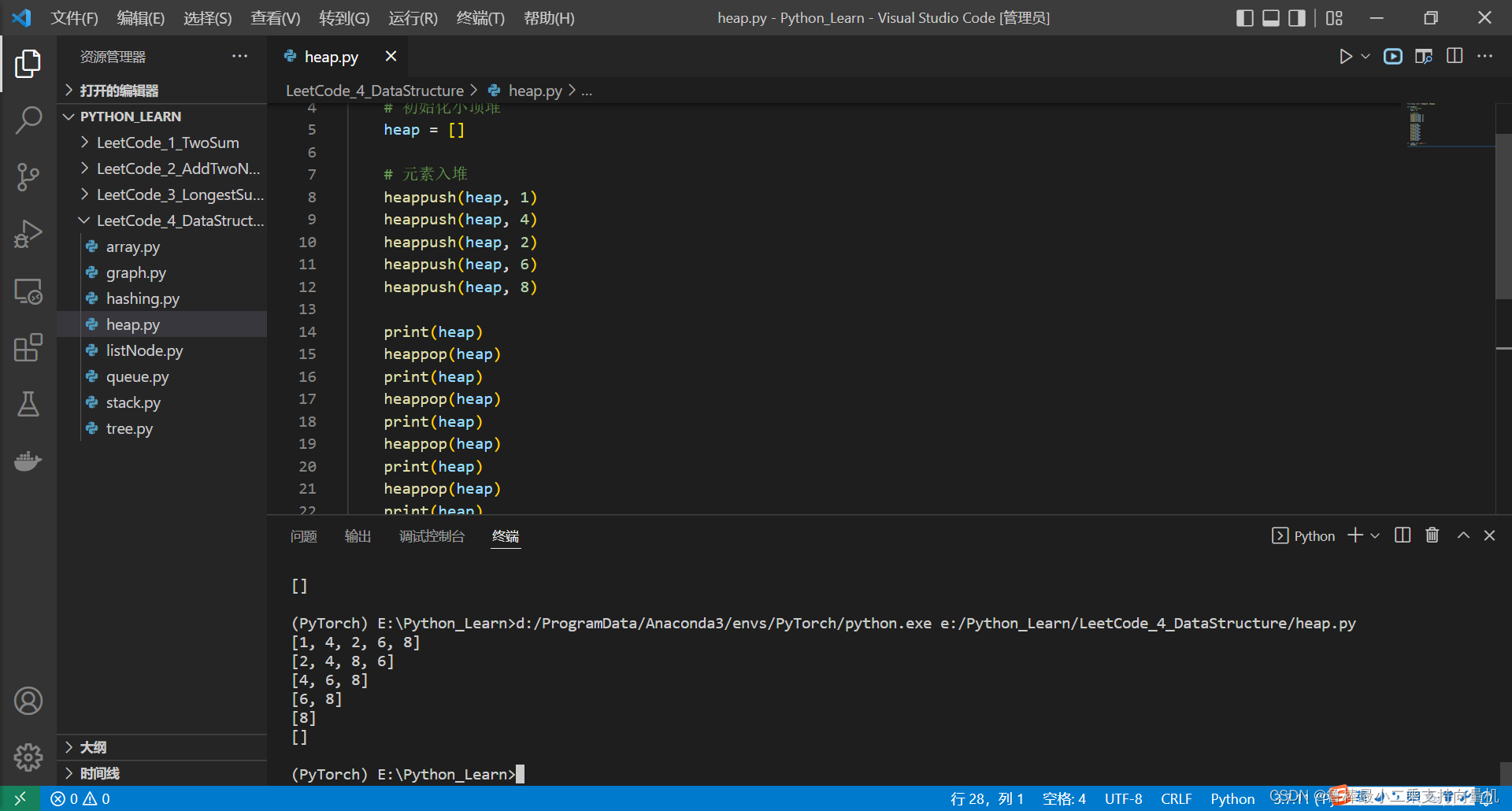Open hashing.py file
The width and height of the screenshot is (1512, 811).
pos(162,298)
